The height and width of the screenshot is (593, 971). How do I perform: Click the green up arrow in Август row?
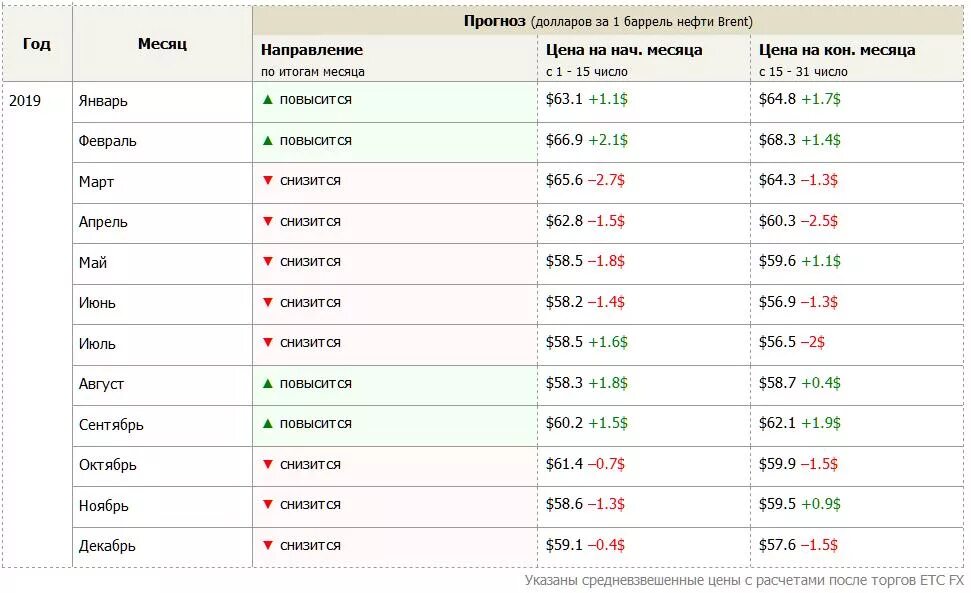click(x=267, y=384)
